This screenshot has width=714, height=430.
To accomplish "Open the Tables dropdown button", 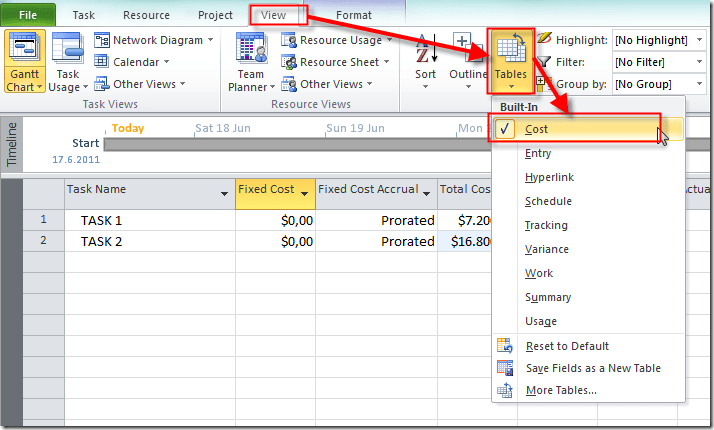I will tap(511, 60).
